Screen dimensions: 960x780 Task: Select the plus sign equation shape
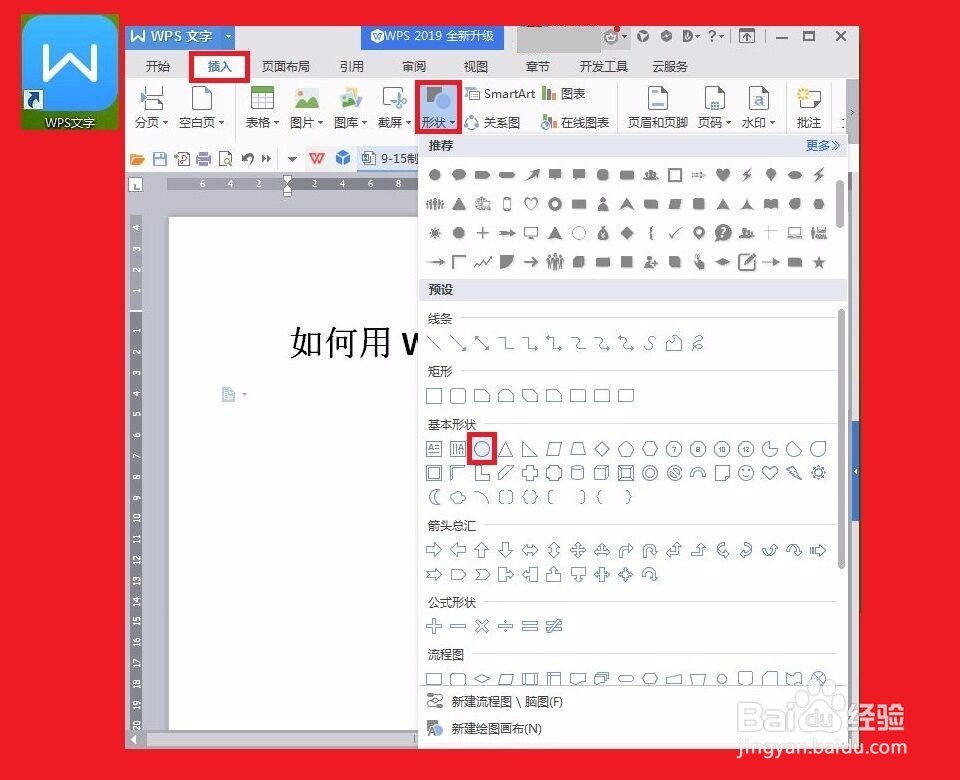pyautogui.click(x=433, y=626)
